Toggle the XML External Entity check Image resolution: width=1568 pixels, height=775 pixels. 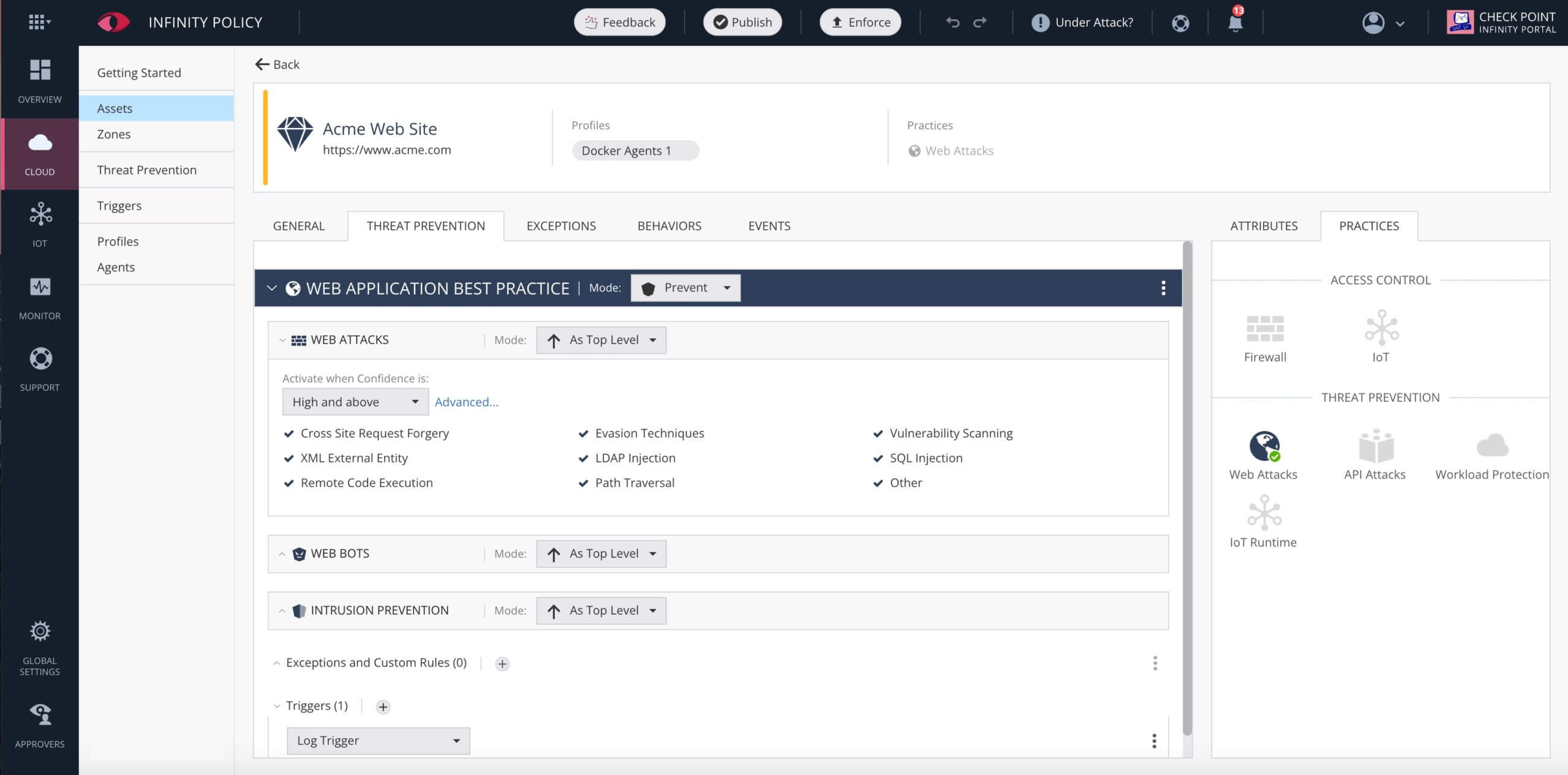289,458
